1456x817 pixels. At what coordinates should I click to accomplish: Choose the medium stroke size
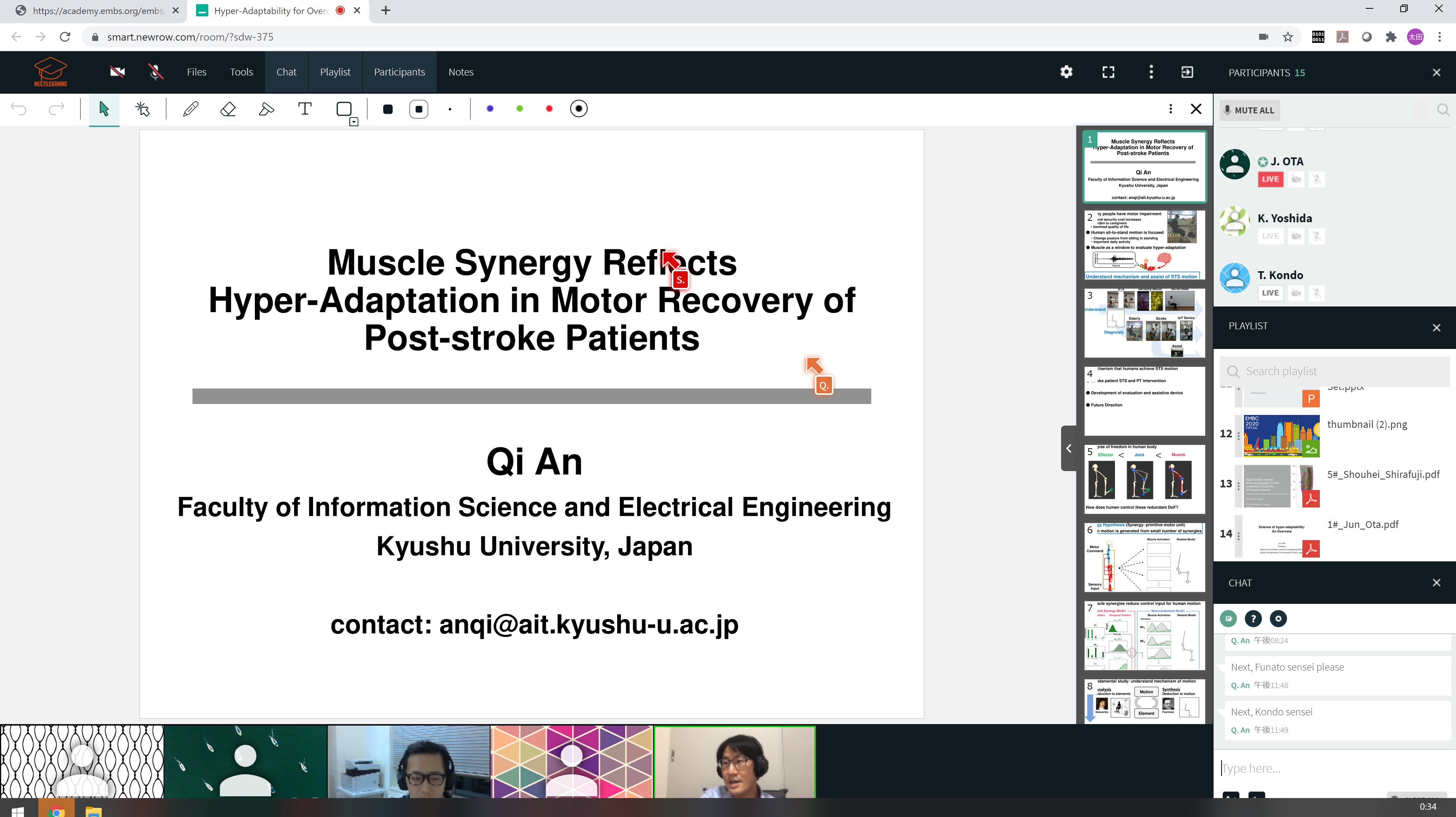pos(419,109)
